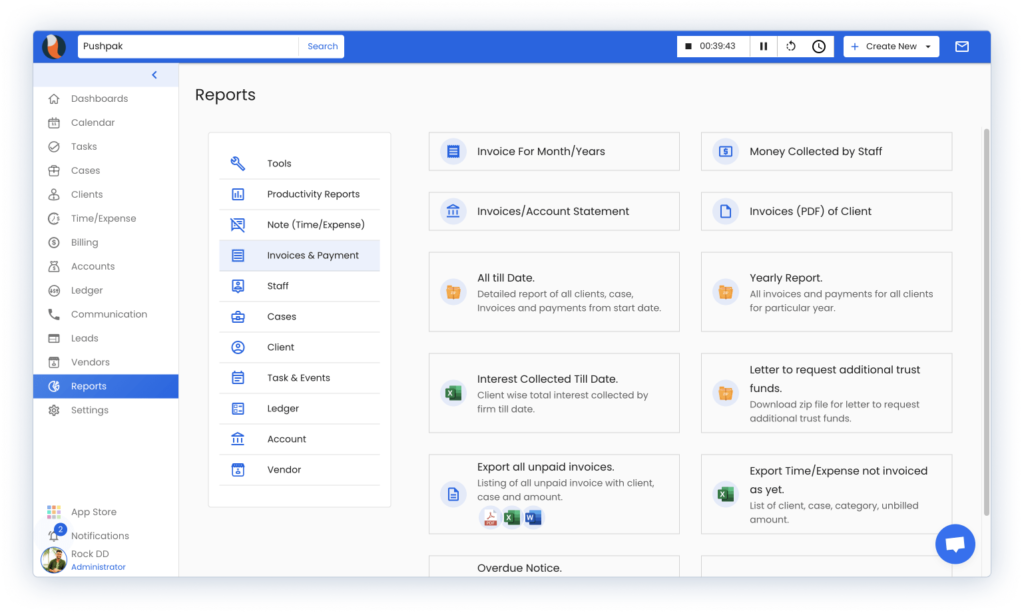This screenshot has width=1024, height=613.
Task: Stop the timer with the square icon
Action: 689,46
